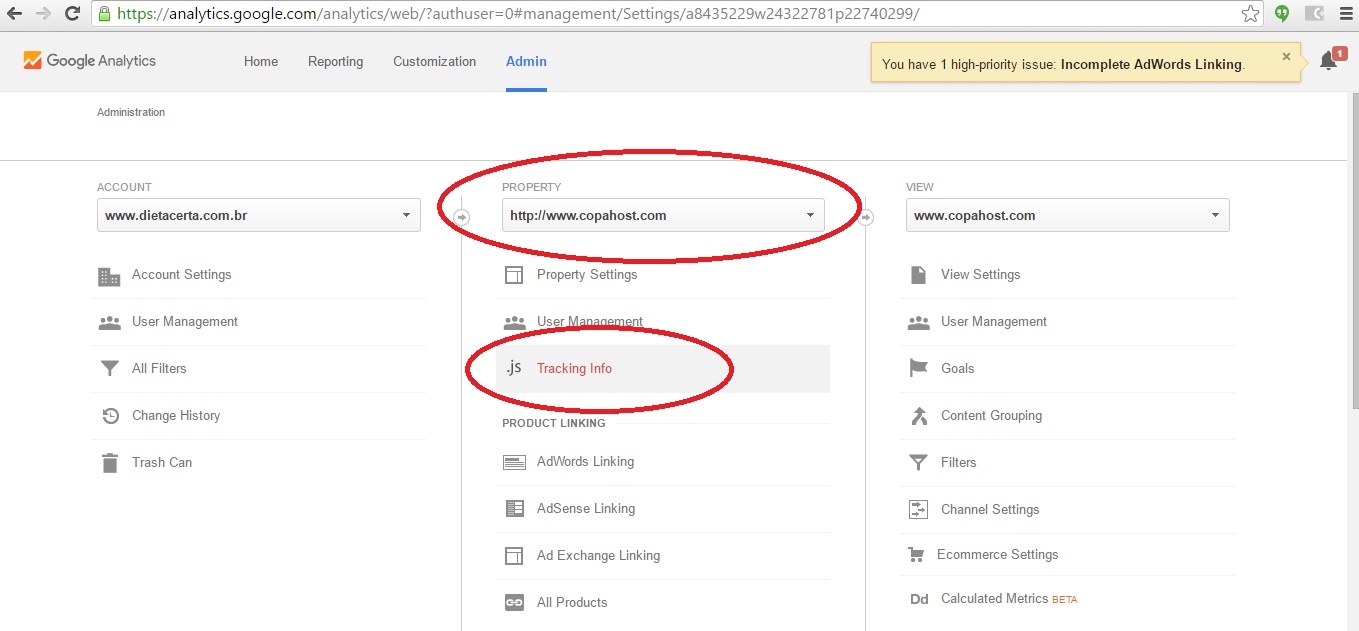Open the Change History link
This screenshot has width=1359, height=631.
pos(176,415)
